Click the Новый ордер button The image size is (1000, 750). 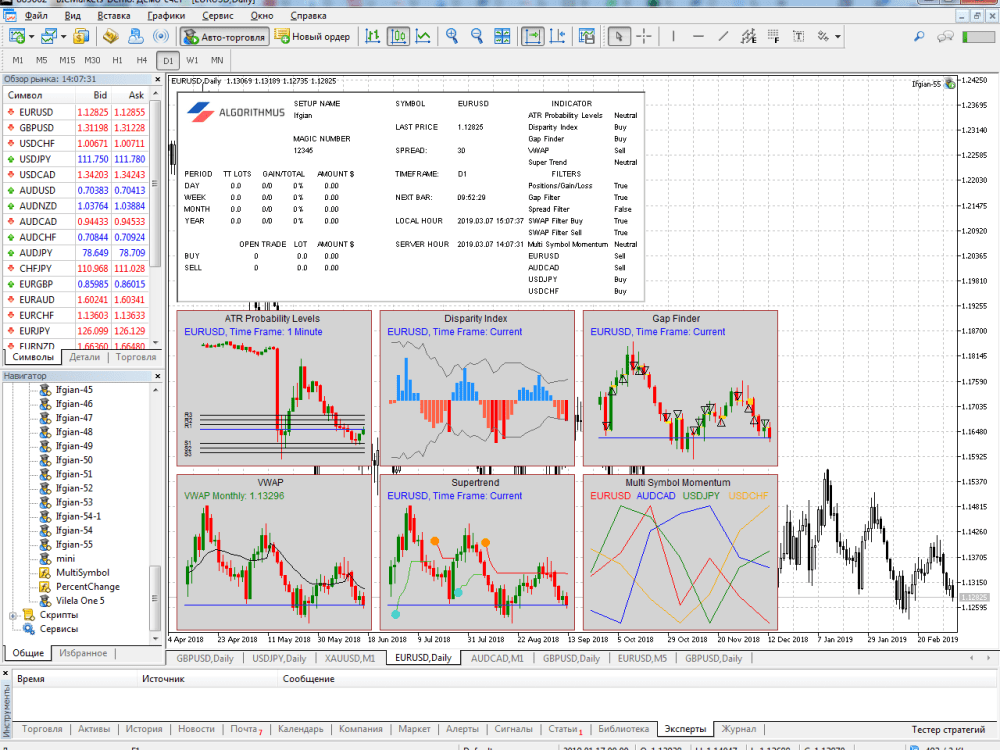coord(312,36)
